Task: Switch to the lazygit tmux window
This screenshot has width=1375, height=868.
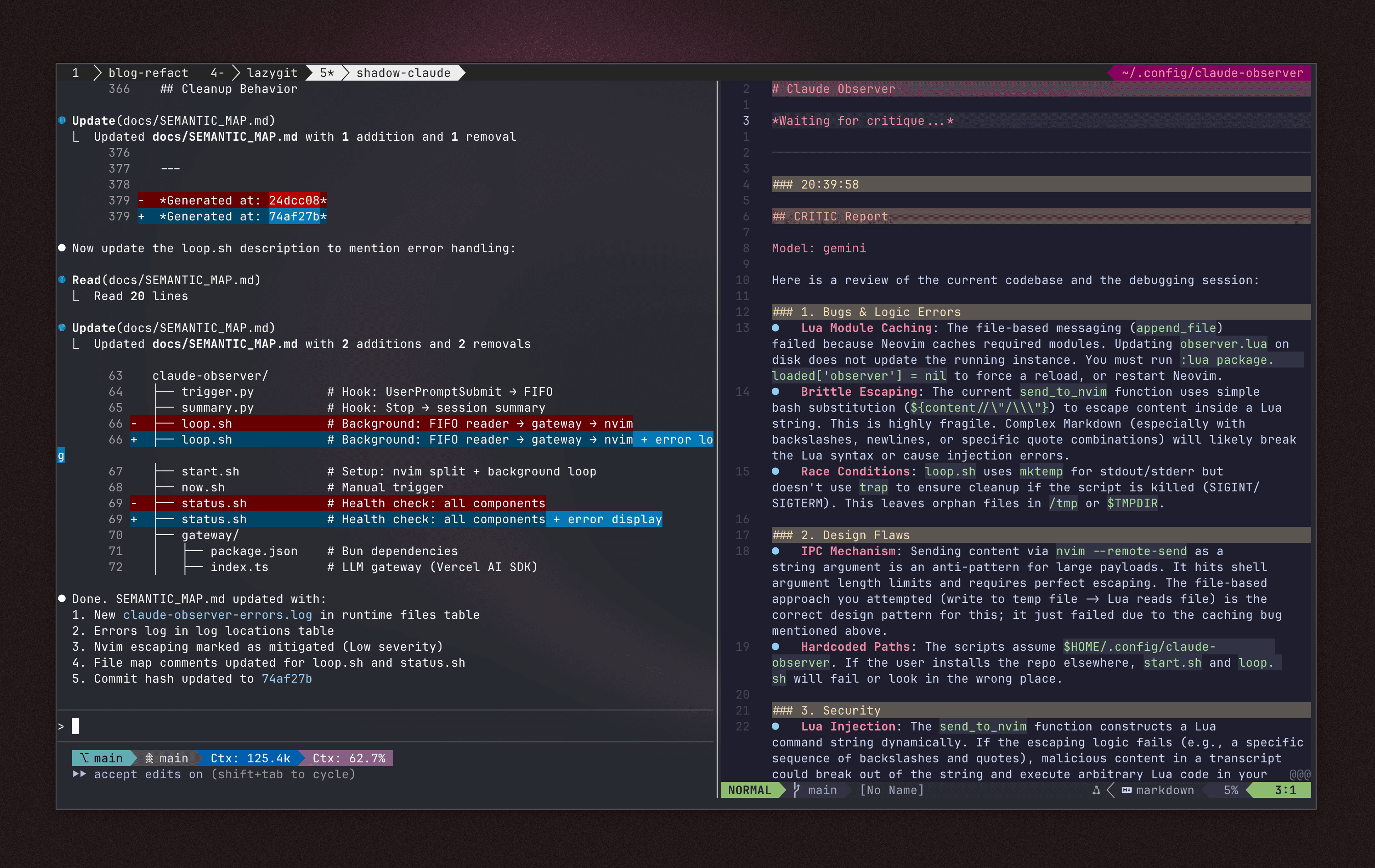Action: point(272,73)
